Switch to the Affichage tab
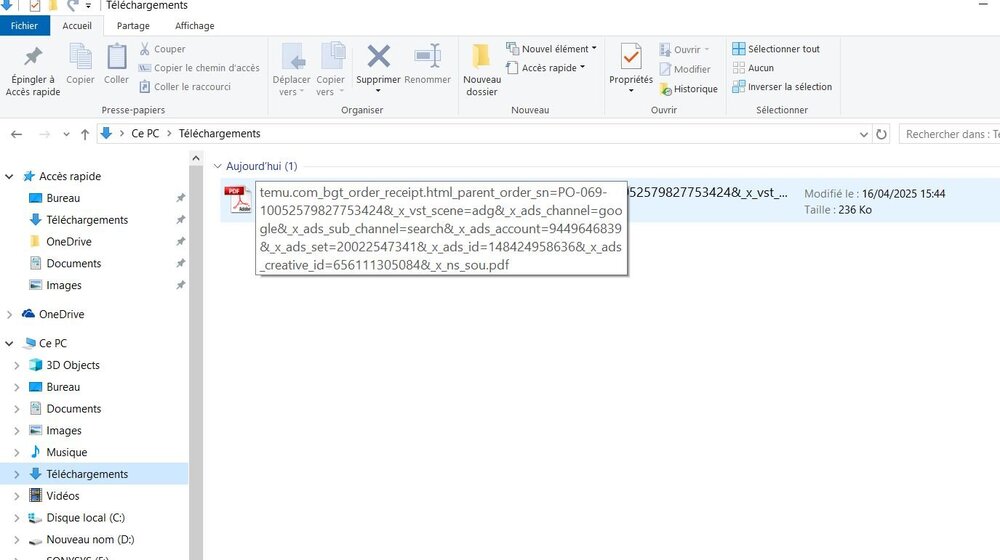Image resolution: width=1000 pixels, height=560 pixels. [194, 26]
